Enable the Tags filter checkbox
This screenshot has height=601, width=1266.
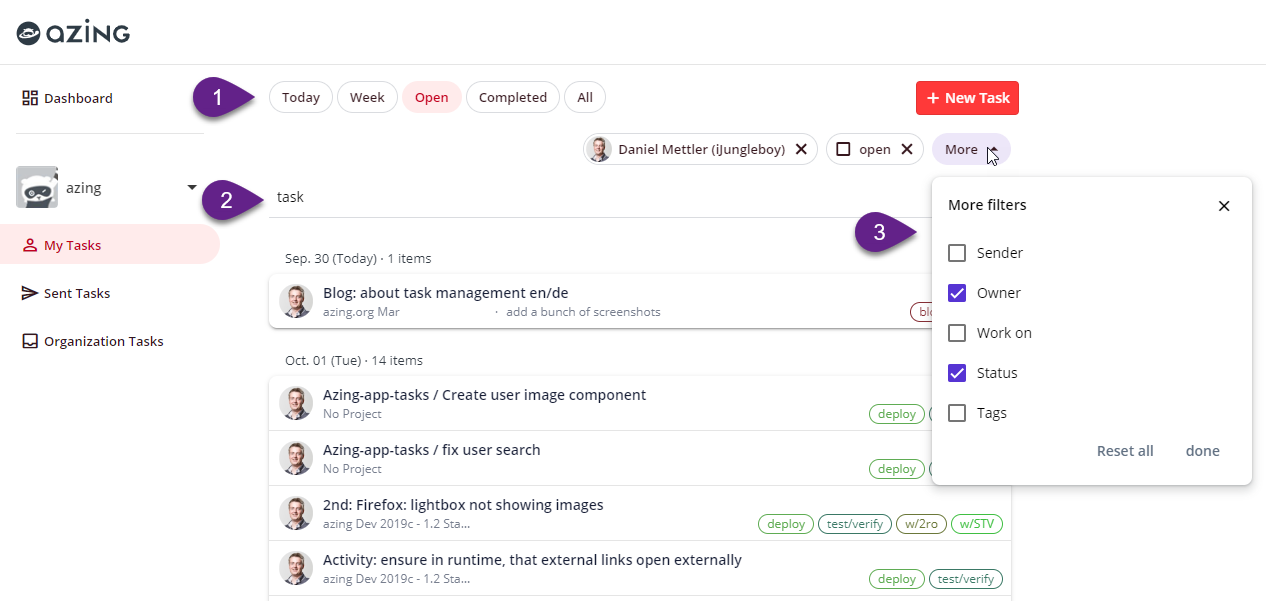coord(956,412)
